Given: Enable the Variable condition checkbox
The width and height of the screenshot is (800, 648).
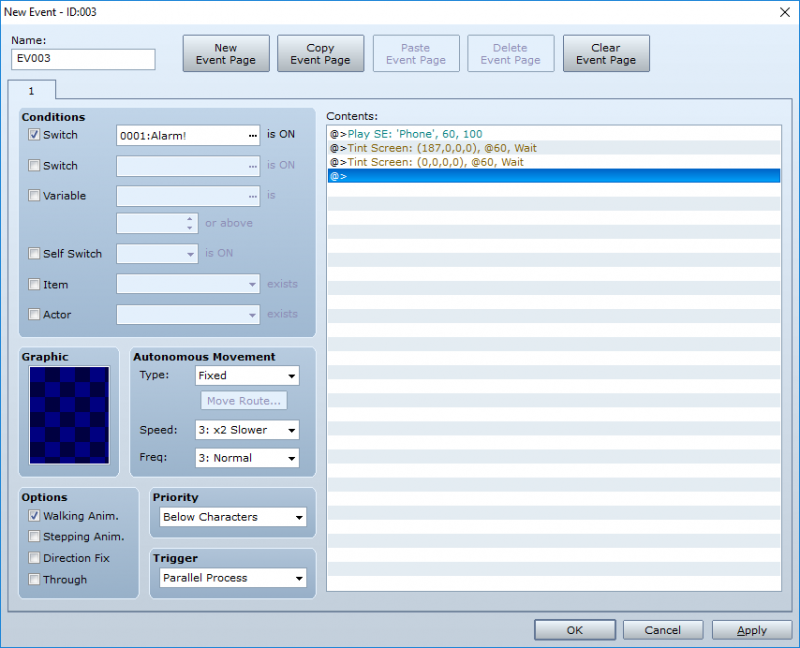Looking at the screenshot, I should tap(34, 195).
